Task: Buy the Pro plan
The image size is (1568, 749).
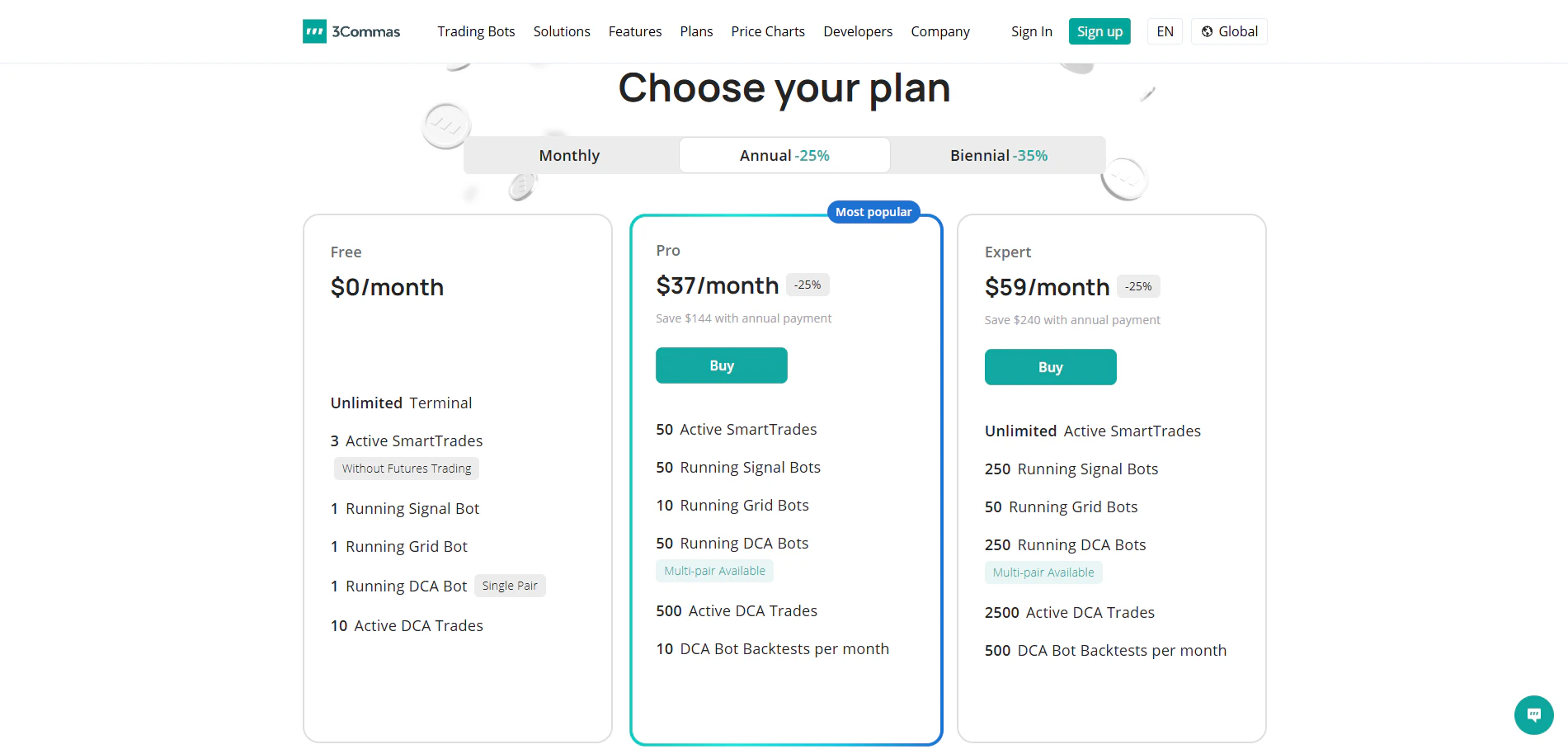Action: click(721, 365)
